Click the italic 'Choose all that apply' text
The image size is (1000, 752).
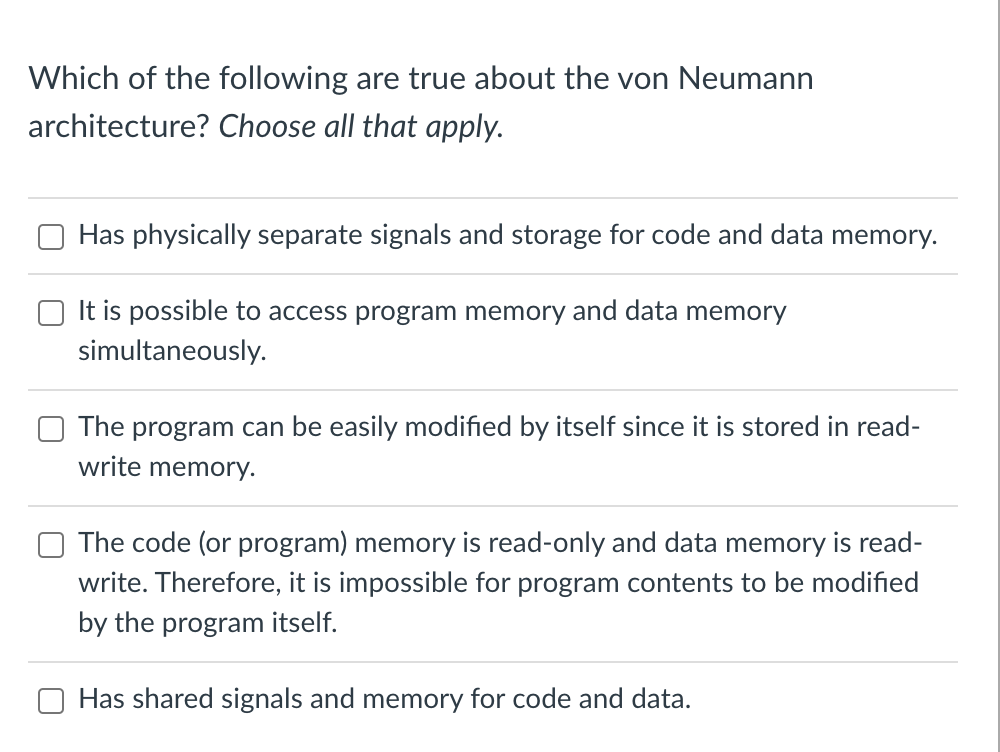pos(360,127)
